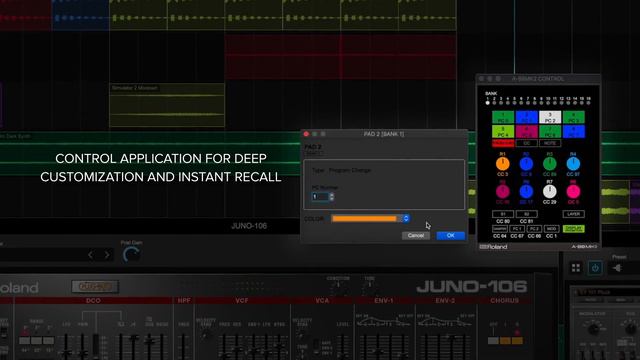
Task: Select green pad 4 in A-88MK2 Control
Action: tap(573, 117)
